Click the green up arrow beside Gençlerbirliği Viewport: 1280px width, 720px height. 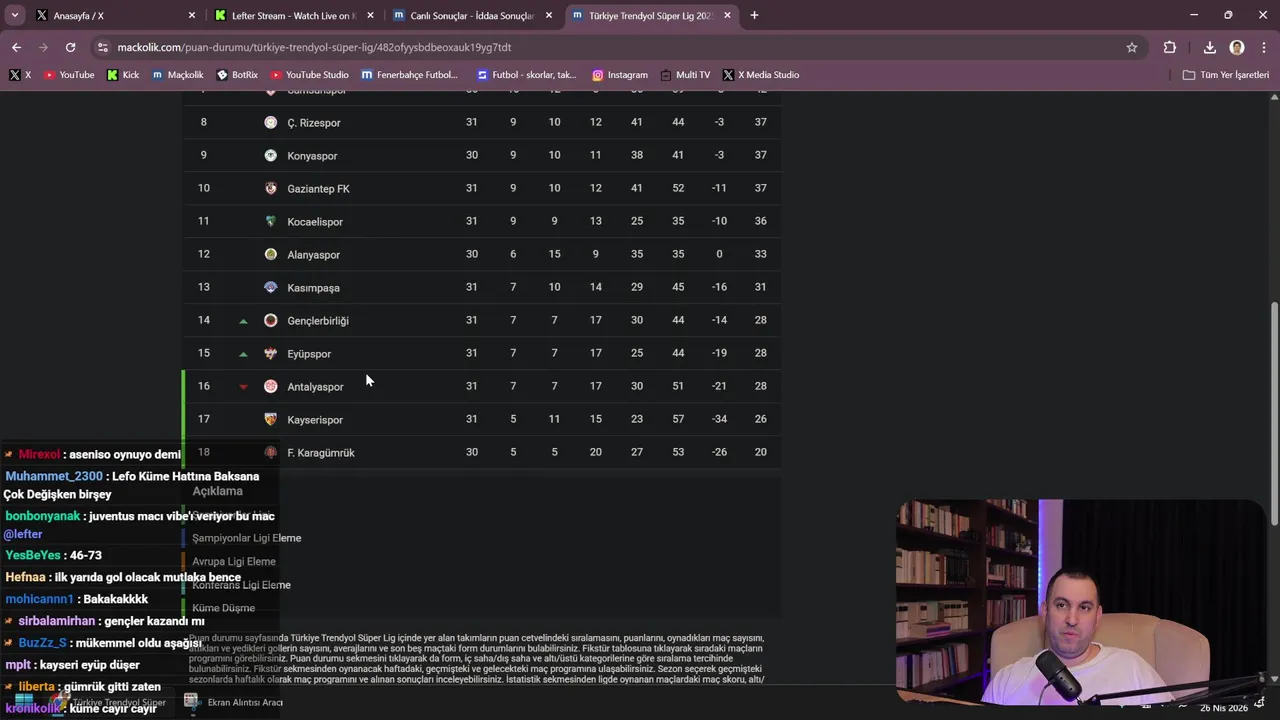243,321
